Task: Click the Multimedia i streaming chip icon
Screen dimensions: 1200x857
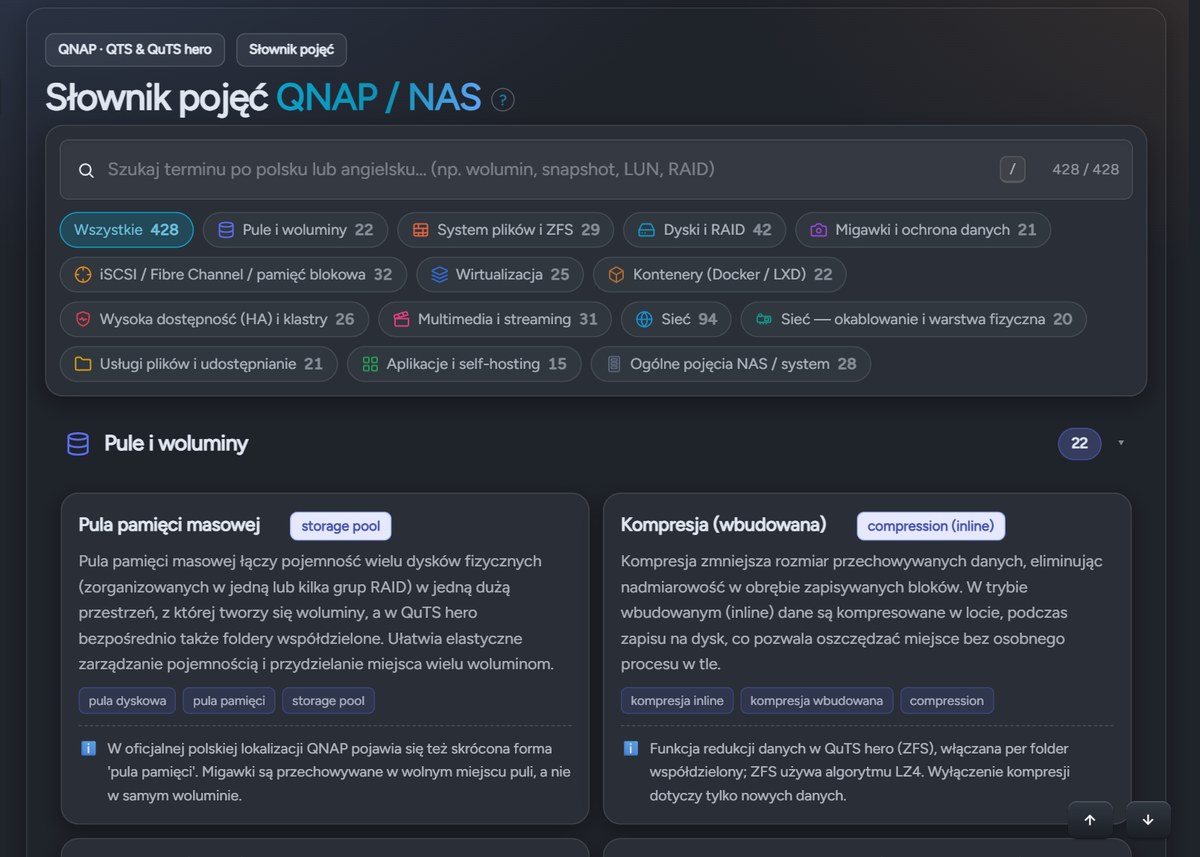Action: (x=401, y=319)
